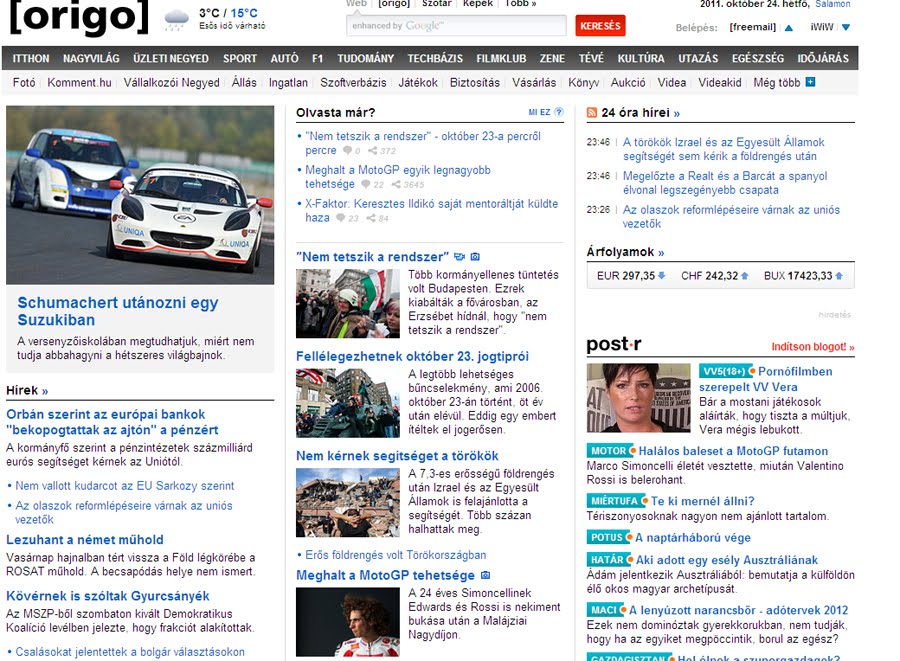Image resolution: width=900 pixels, height=661 pixels.
Task: Open the ÜZLETI NEGYED menu section
Action: pos(171,59)
